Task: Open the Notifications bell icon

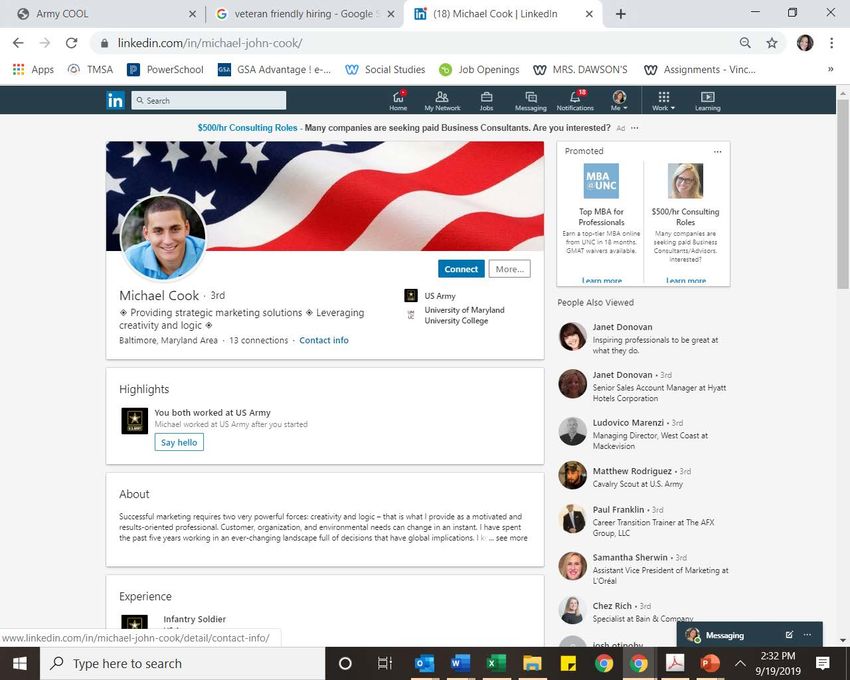Action: click(x=575, y=101)
